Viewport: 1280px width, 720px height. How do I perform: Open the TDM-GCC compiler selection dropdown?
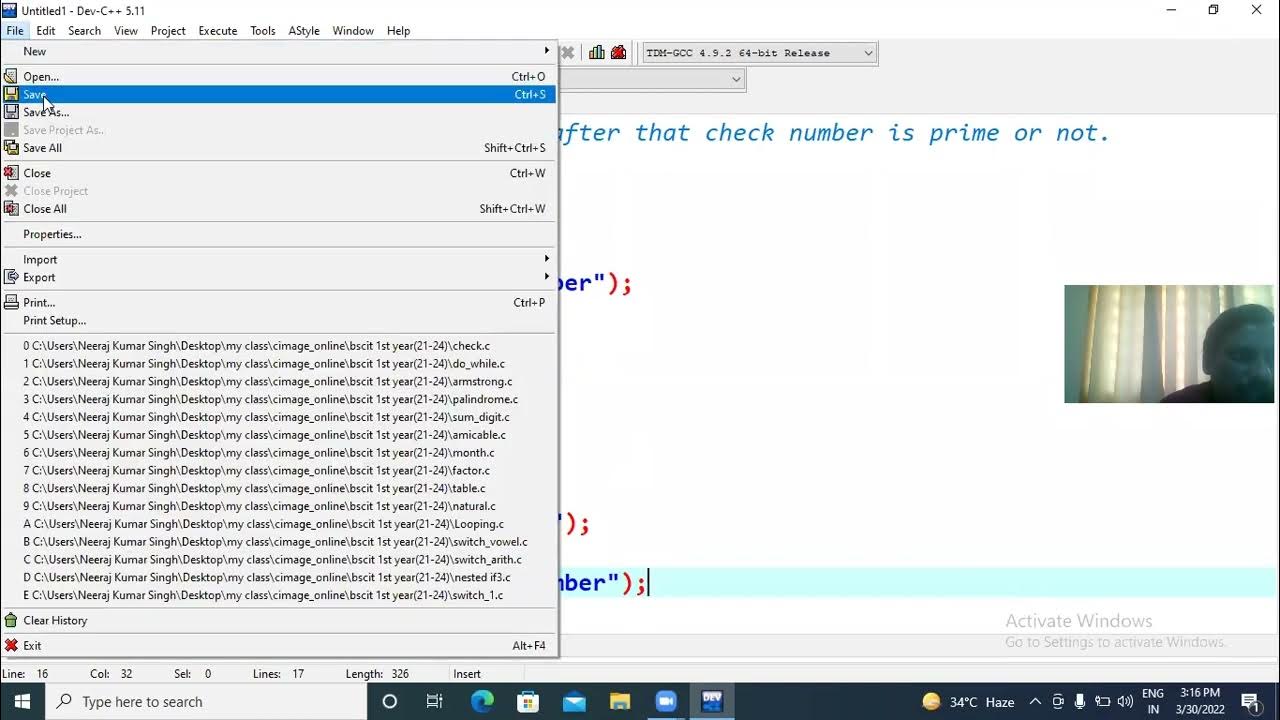coord(868,53)
